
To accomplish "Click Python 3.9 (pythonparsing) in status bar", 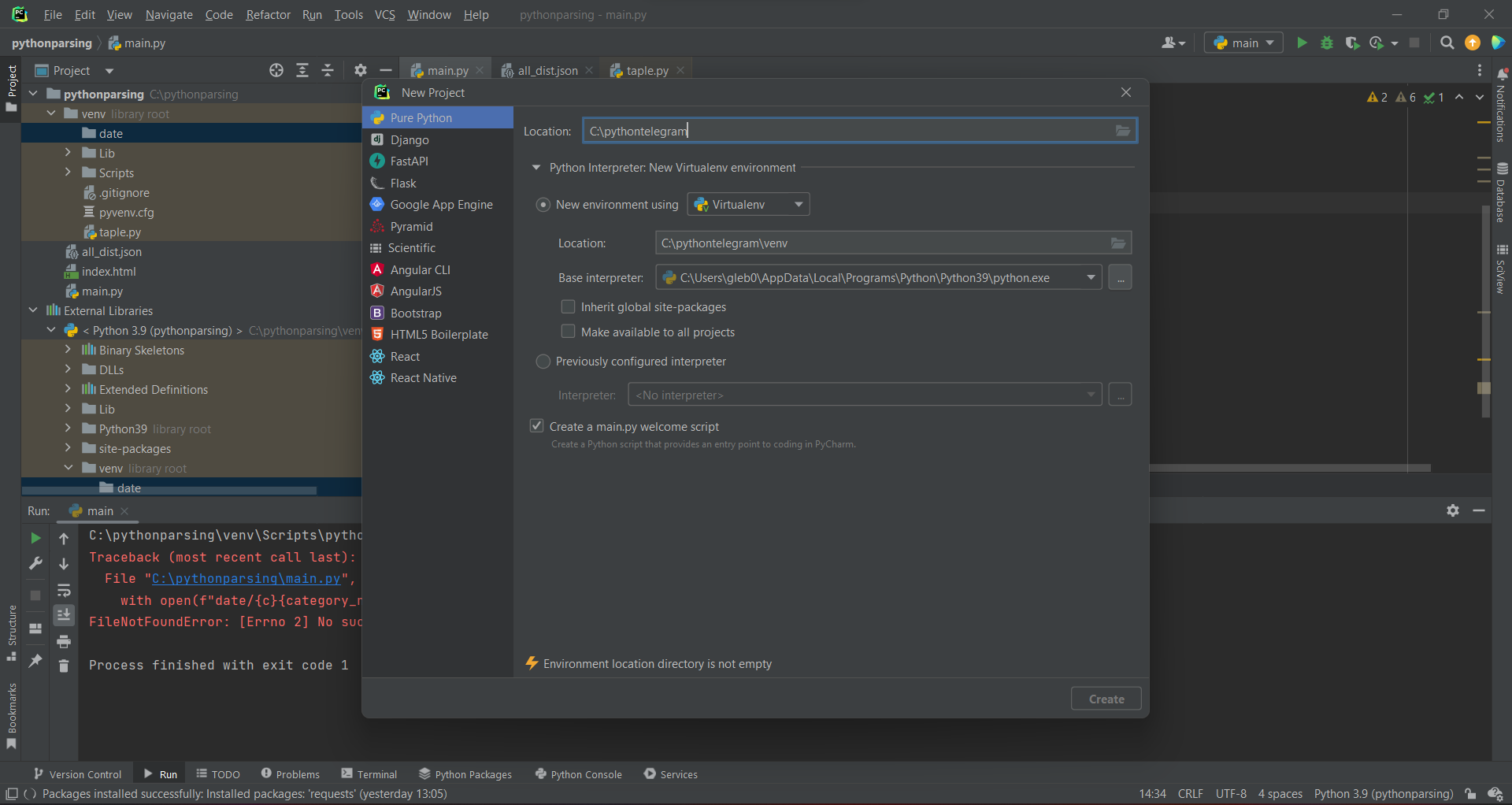I will pos(1383,794).
